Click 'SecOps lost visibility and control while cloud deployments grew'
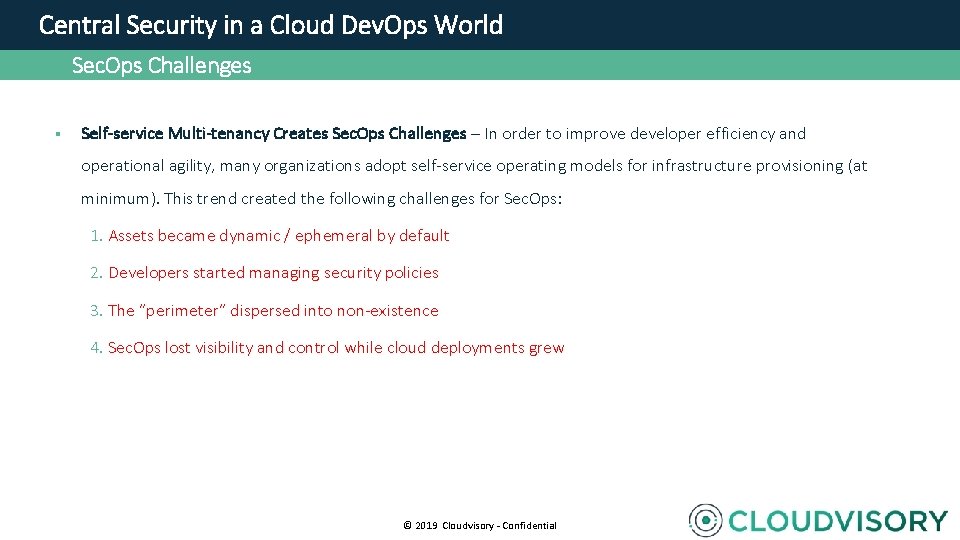The height and width of the screenshot is (540, 960). coord(336,348)
